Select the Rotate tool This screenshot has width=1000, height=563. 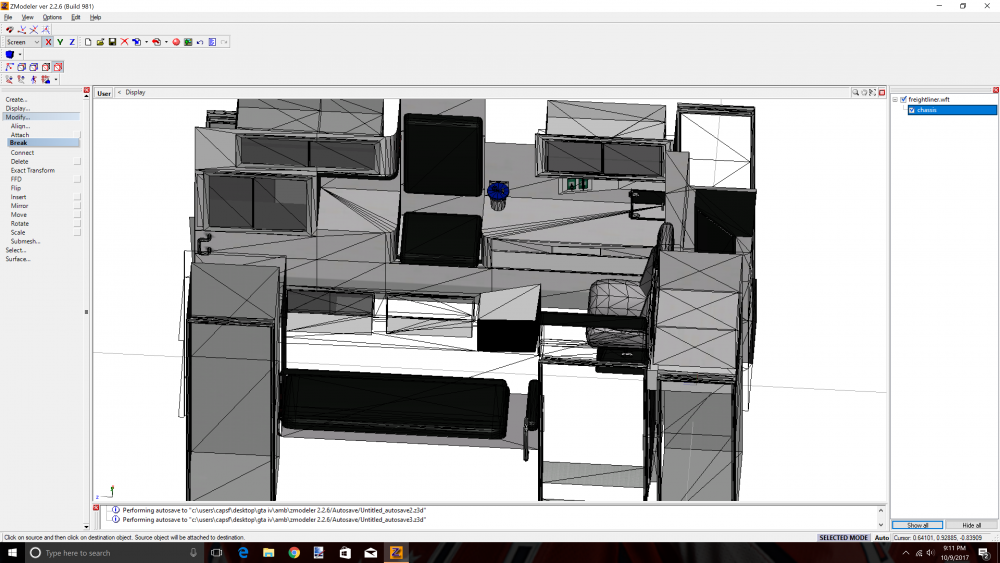coord(20,224)
